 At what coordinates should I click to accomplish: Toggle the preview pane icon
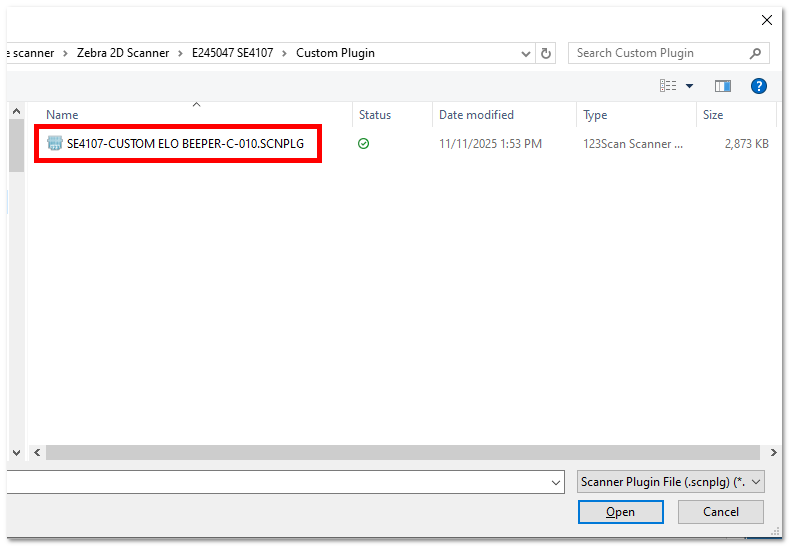723,86
